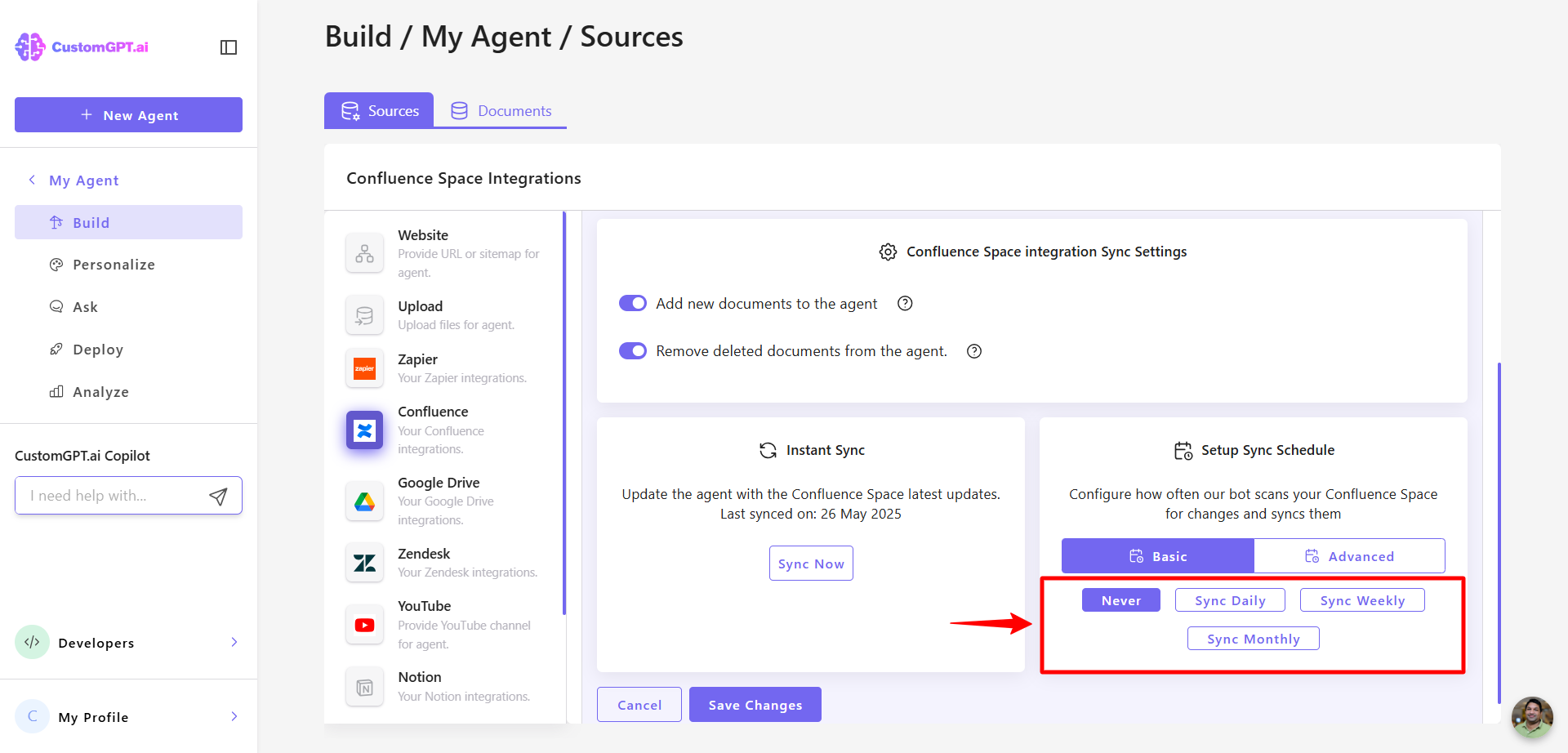Click the My Profile avatar

click(32, 716)
